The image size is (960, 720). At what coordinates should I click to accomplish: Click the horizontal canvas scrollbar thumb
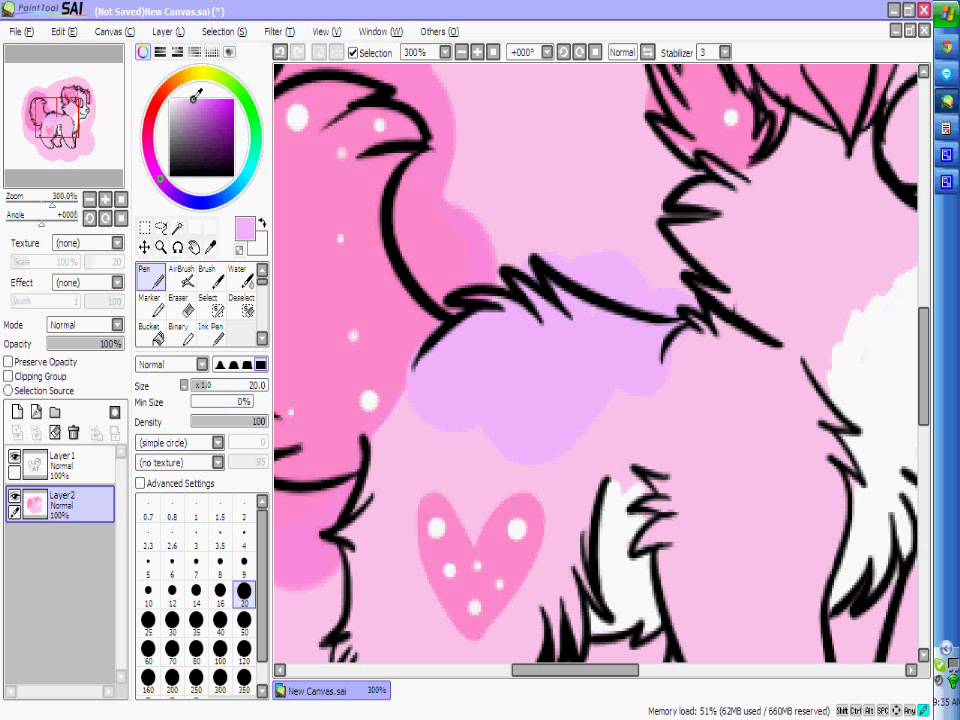[575, 670]
